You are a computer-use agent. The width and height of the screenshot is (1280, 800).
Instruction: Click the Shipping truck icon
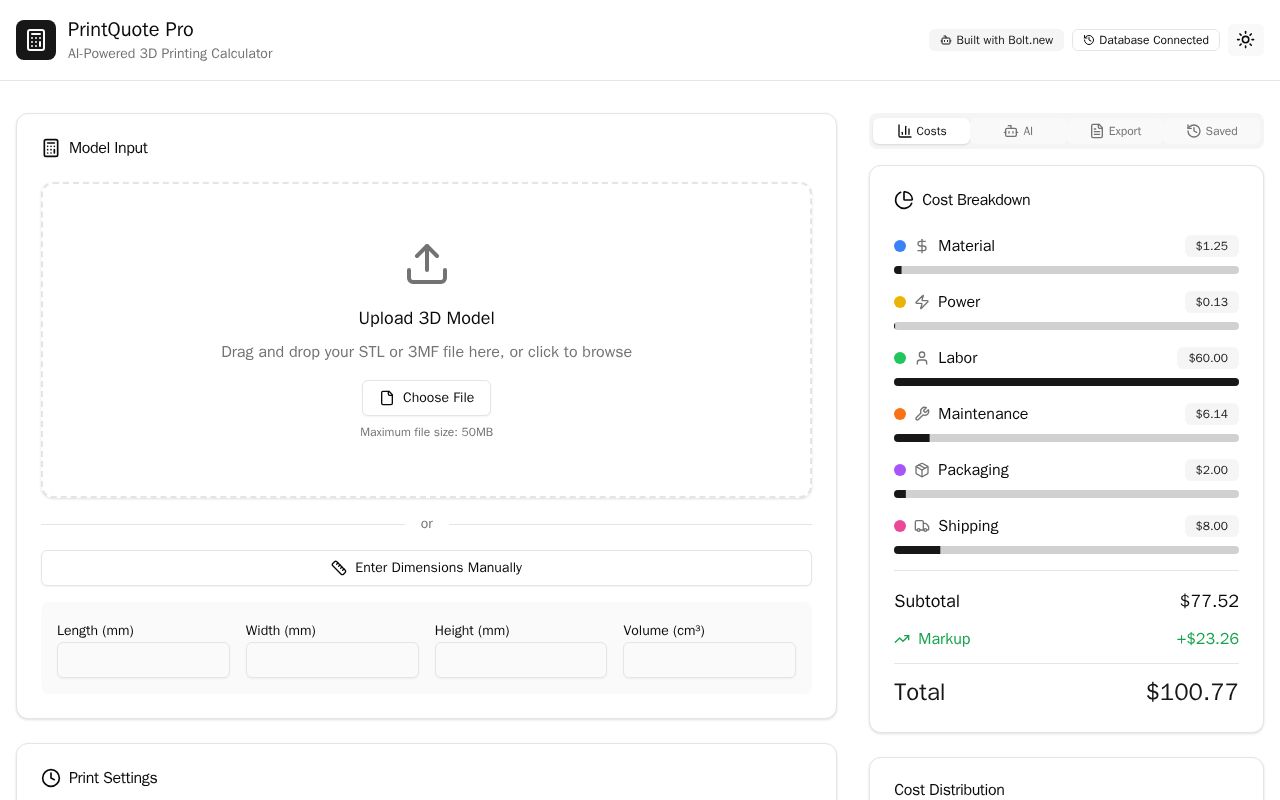coord(922,526)
